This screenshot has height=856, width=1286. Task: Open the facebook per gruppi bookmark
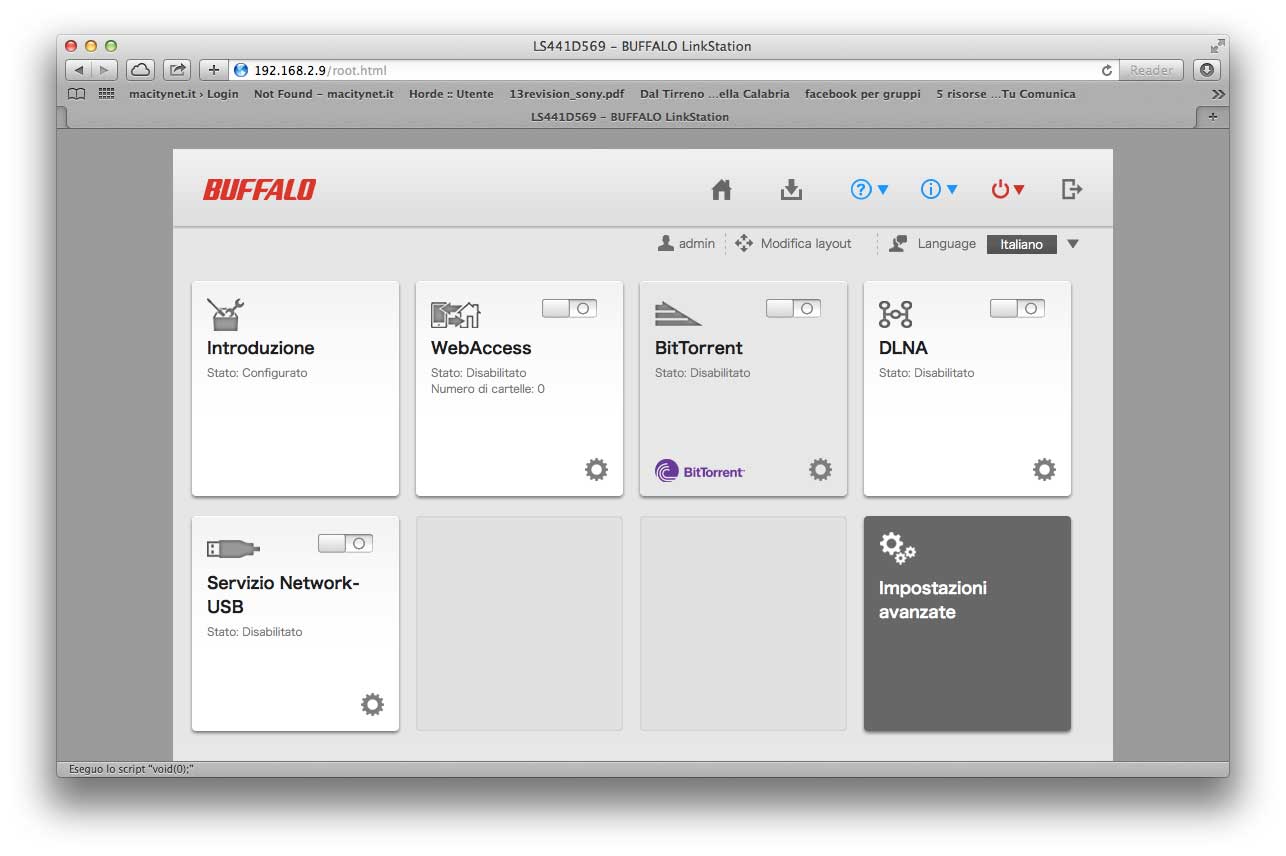tap(863, 94)
